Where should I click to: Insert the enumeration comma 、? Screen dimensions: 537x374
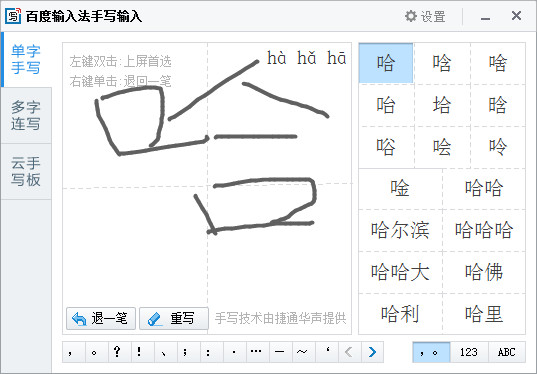[x=165, y=352]
